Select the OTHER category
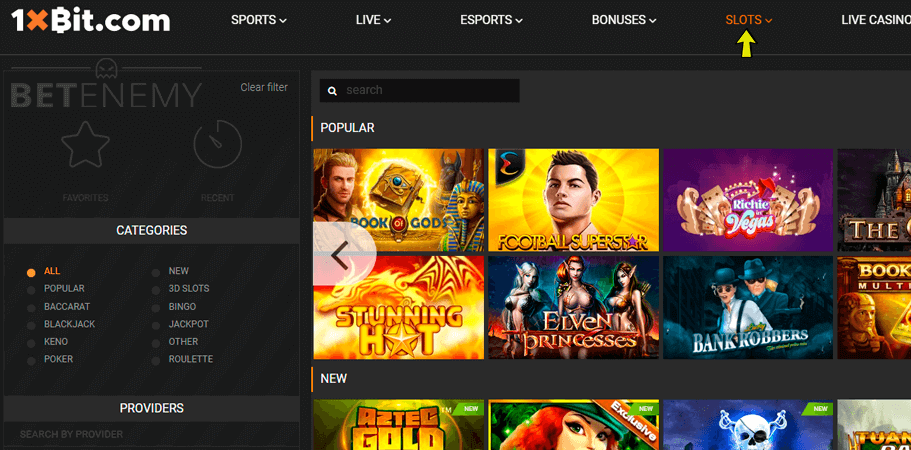 pyautogui.click(x=183, y=341)
